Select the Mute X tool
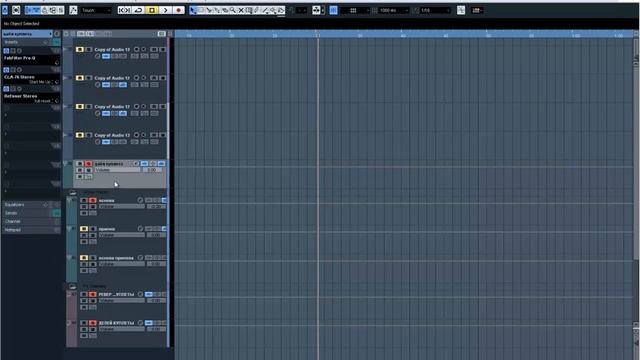This screenshot has height=360, width=640. (x=241, y=10)
